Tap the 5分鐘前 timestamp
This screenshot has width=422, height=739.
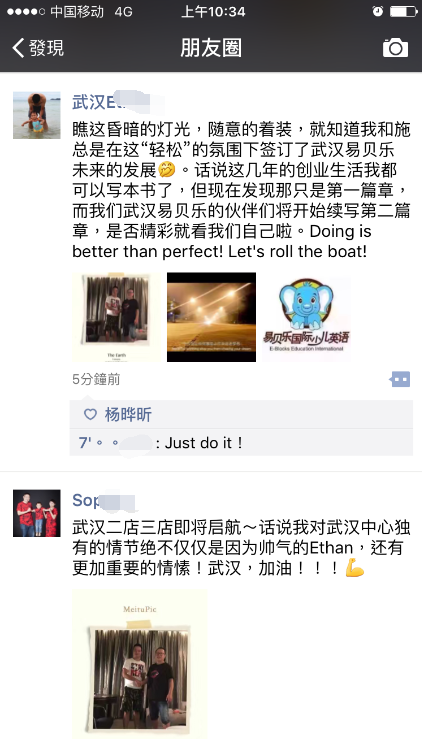click(96, 379)
